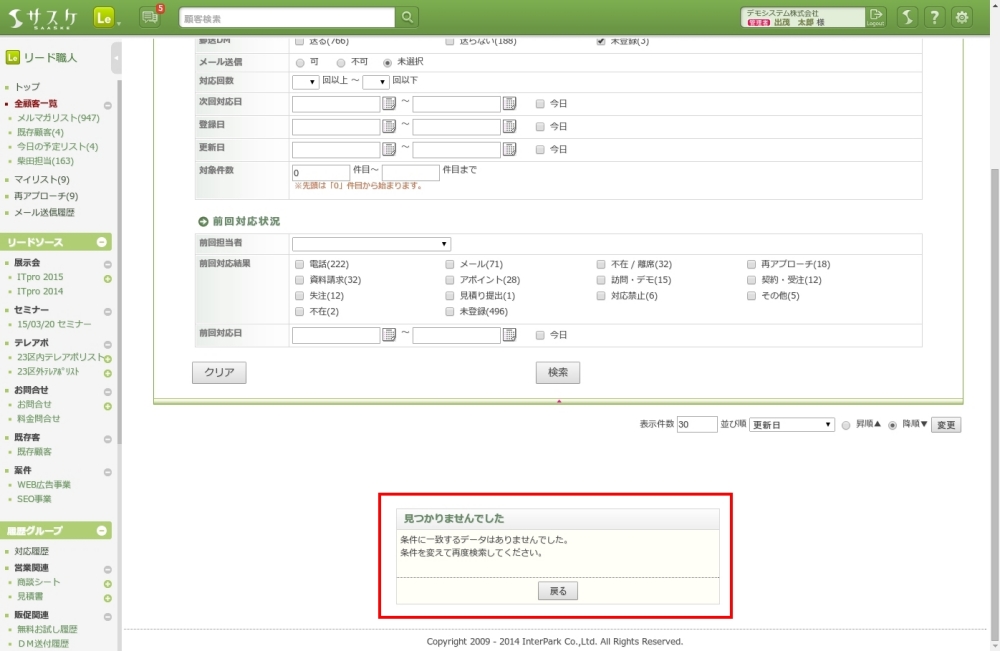Collapse the 展示会 group
This screenshot has height=651, width=1000.
(108, 264)
